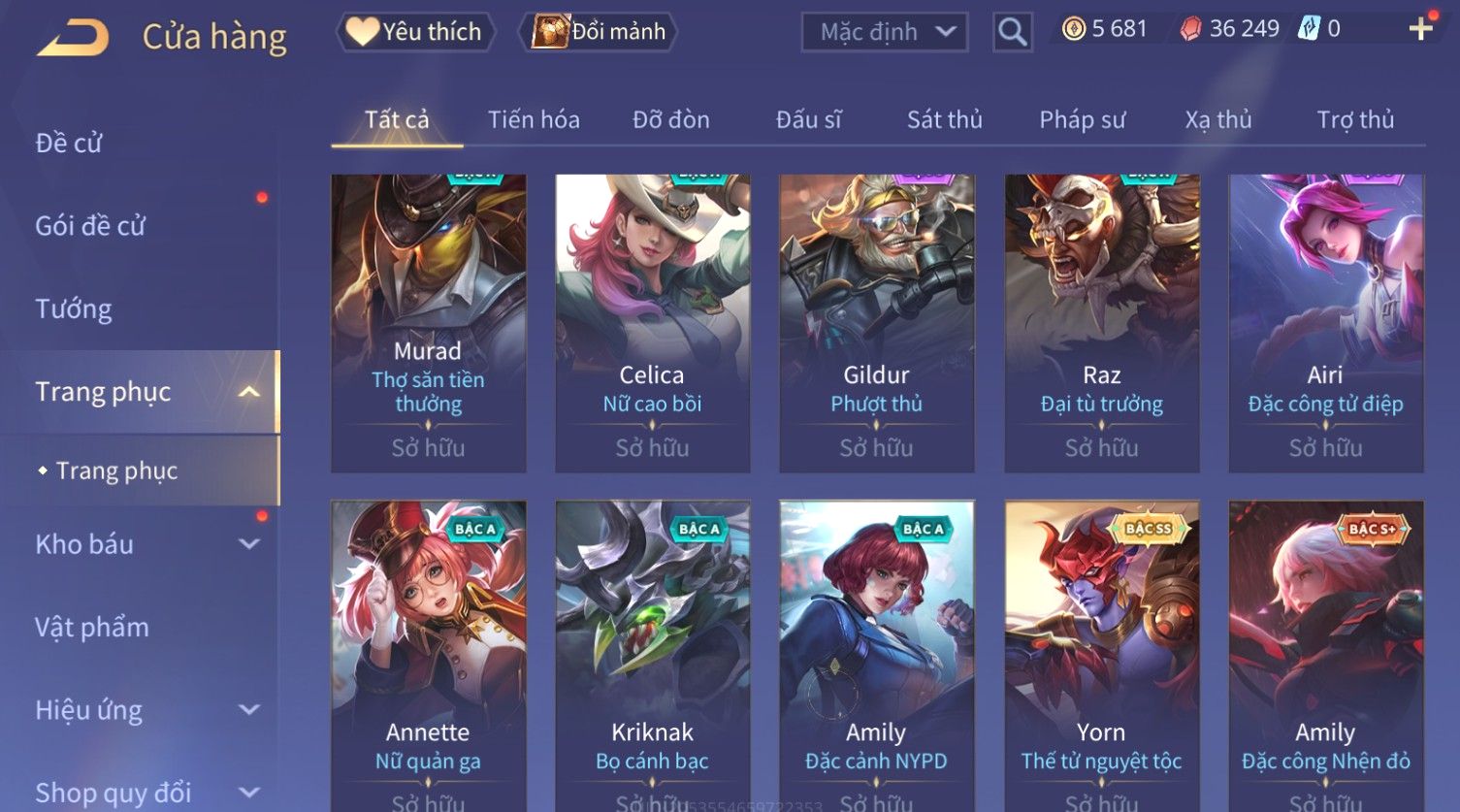
Task: Tap the plus icon to add currency
Action: coord(1421,29)
